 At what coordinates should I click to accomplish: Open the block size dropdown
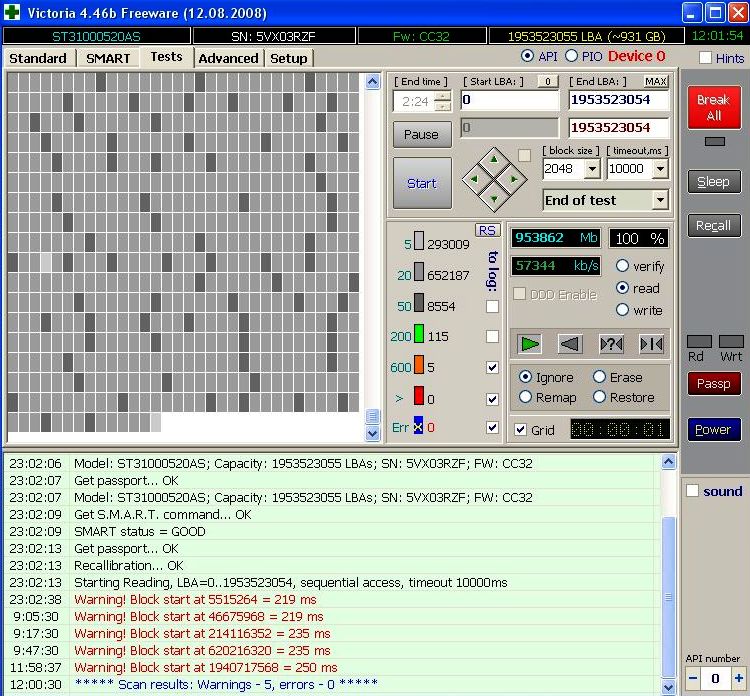592,169
